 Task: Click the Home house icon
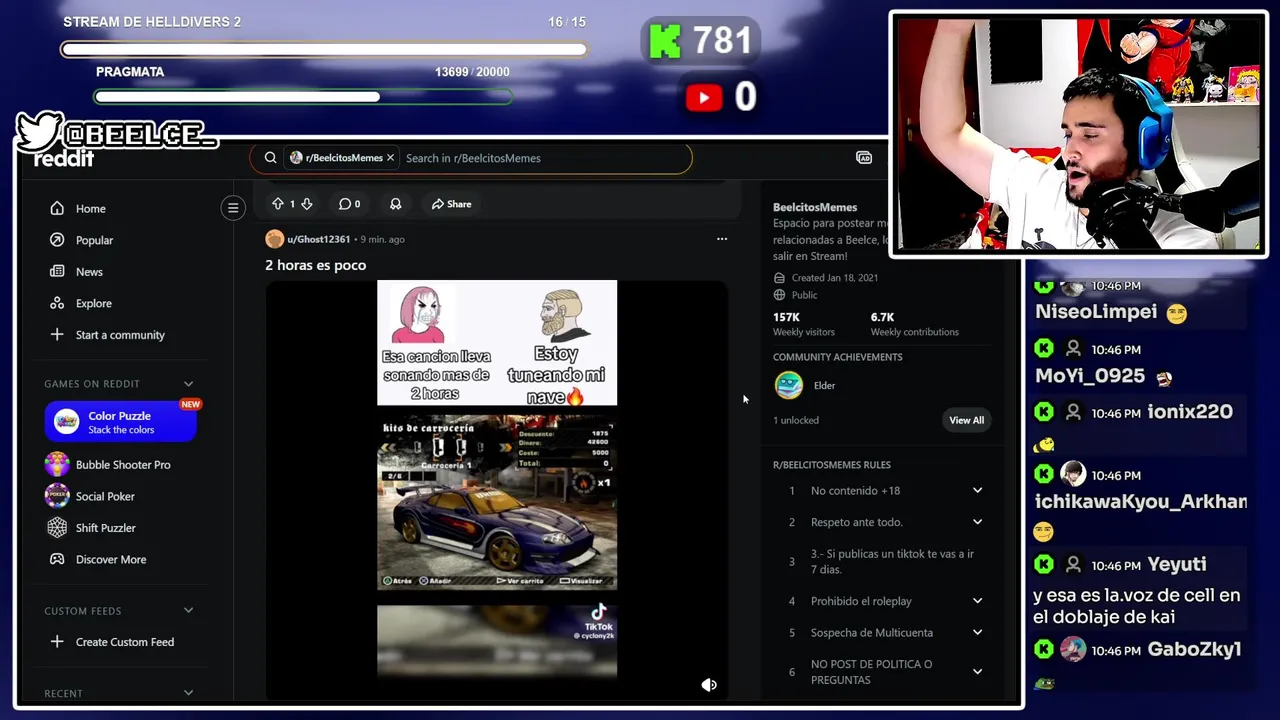point(57,208)
